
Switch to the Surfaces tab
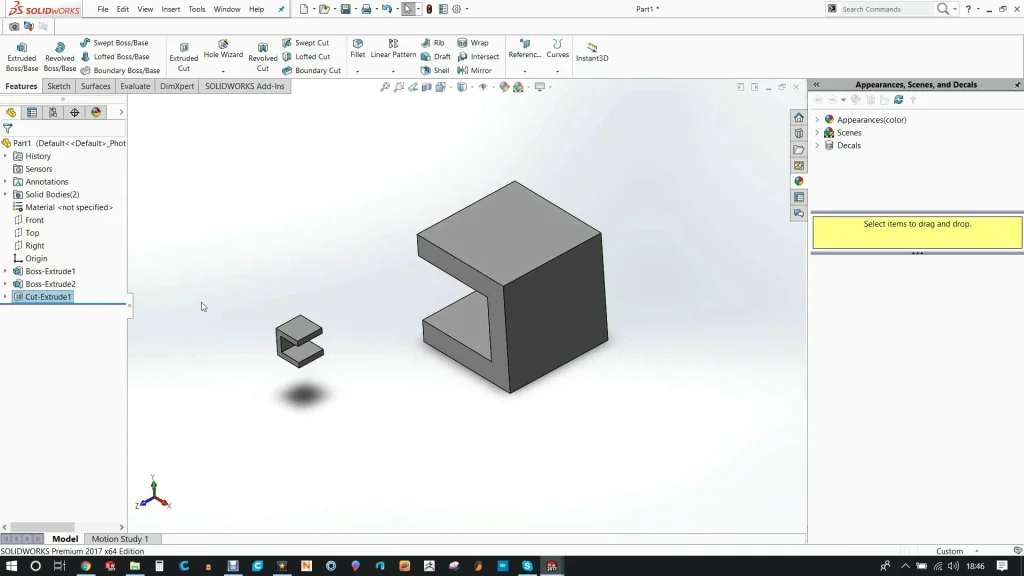tap(95, 86)
